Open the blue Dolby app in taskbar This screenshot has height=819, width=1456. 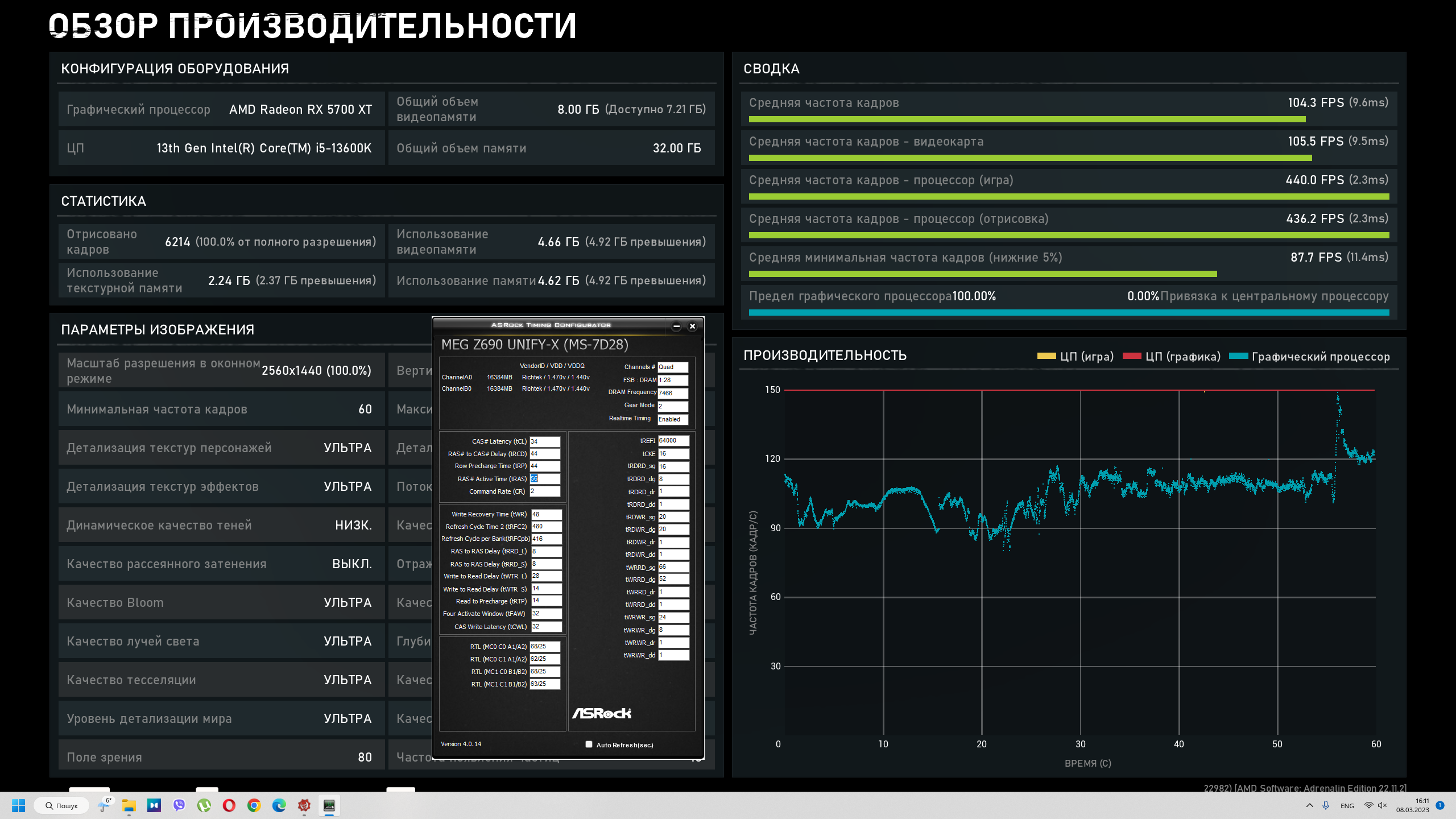[154, 805]
